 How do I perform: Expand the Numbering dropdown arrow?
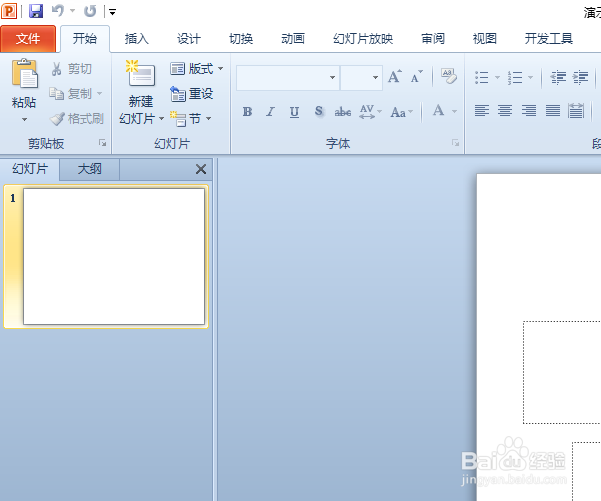(x=530, y=77)
